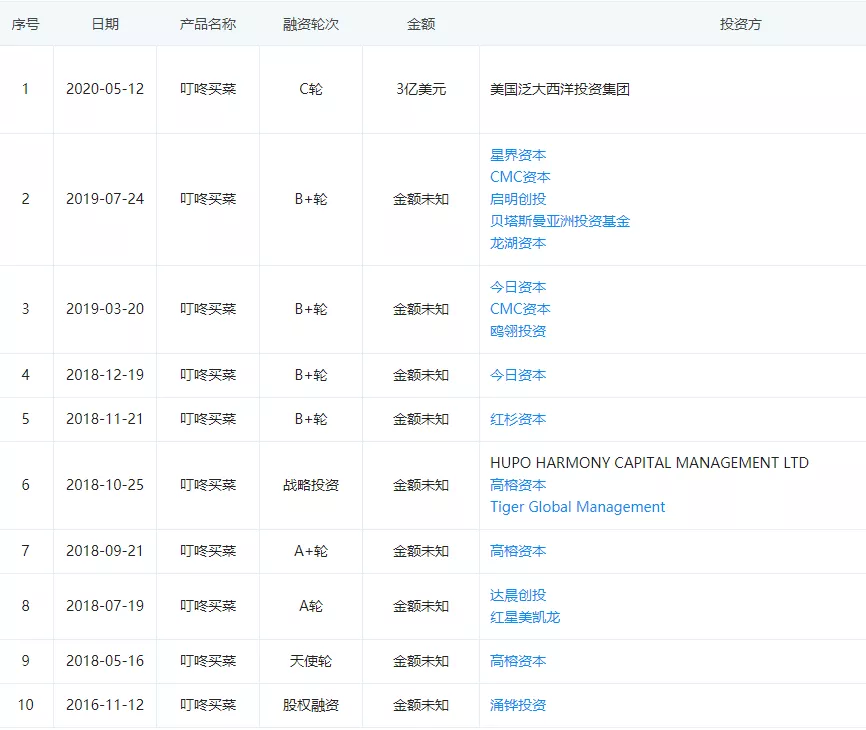
Task: Click the 产品名称 column header
Action: point(208,24)
